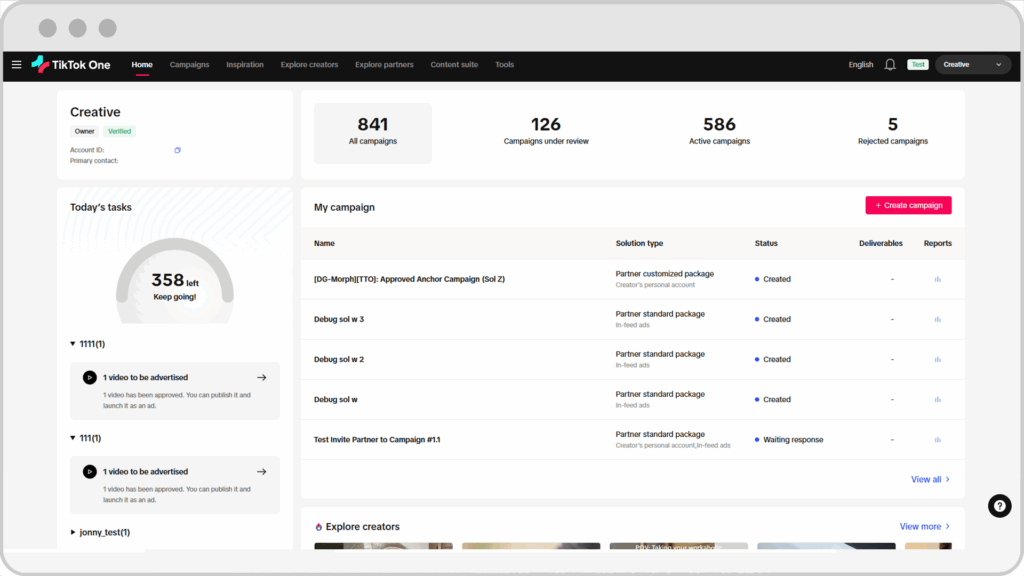Screen dimensions: 1024x576
Task: Click the View all campaigns link
Action: click(930, 480)
